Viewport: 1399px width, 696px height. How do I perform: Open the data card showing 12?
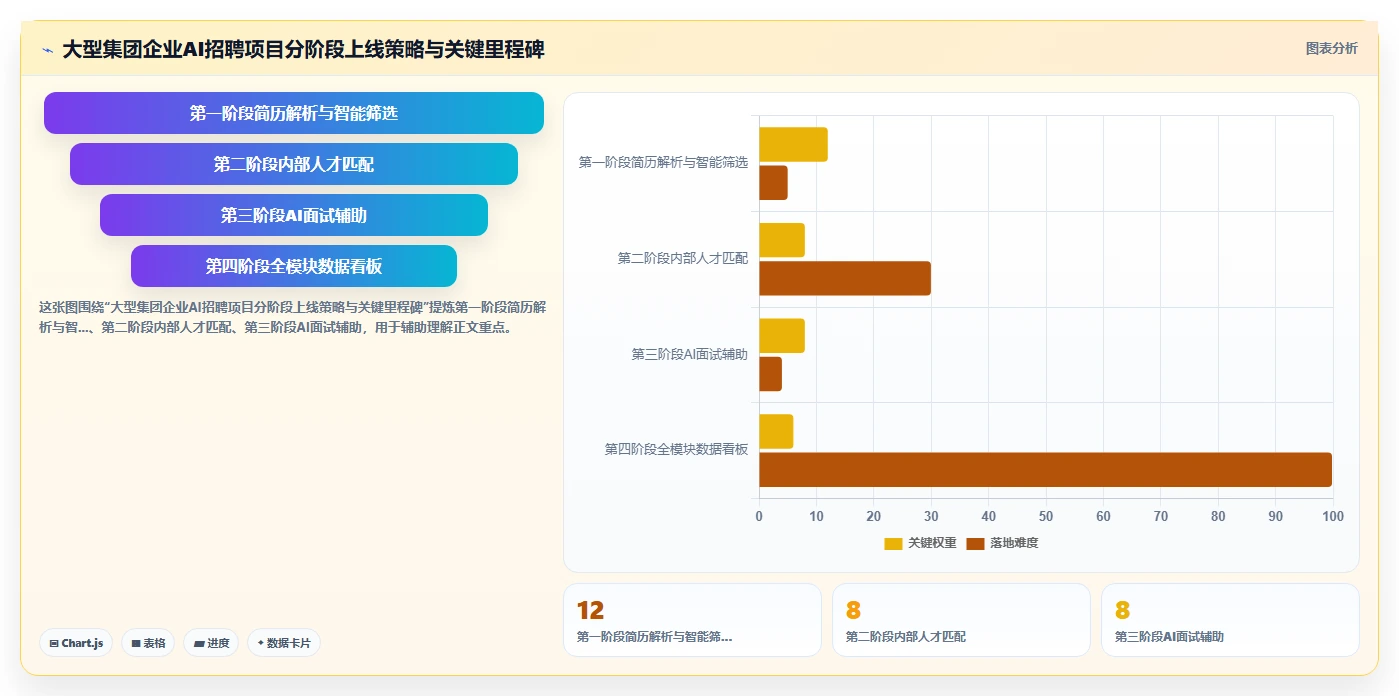pyautogui.click(x=692, y=620)
